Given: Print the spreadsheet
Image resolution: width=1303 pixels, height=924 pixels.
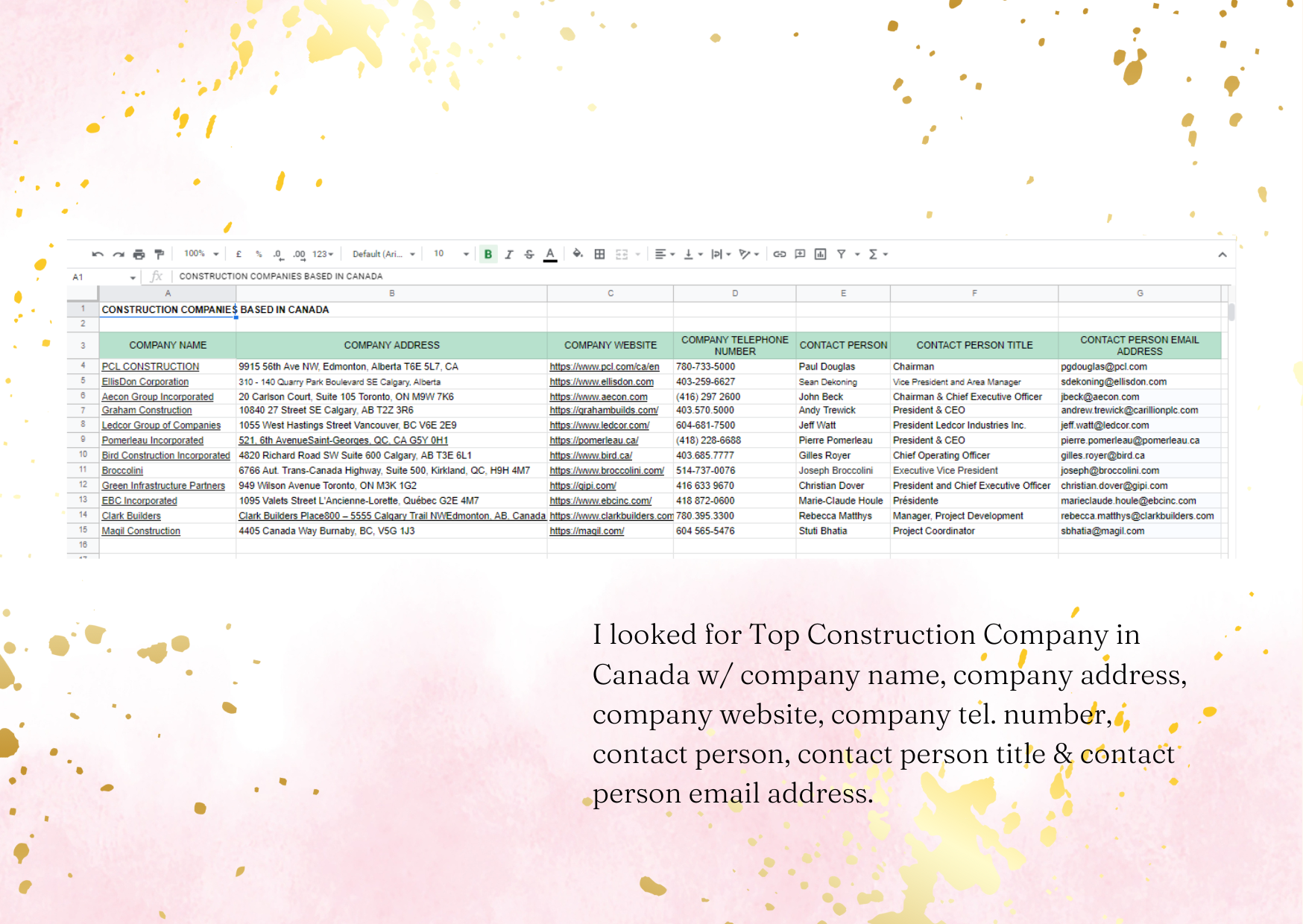Looking at the screenshot, I should (x=139, y=254).
